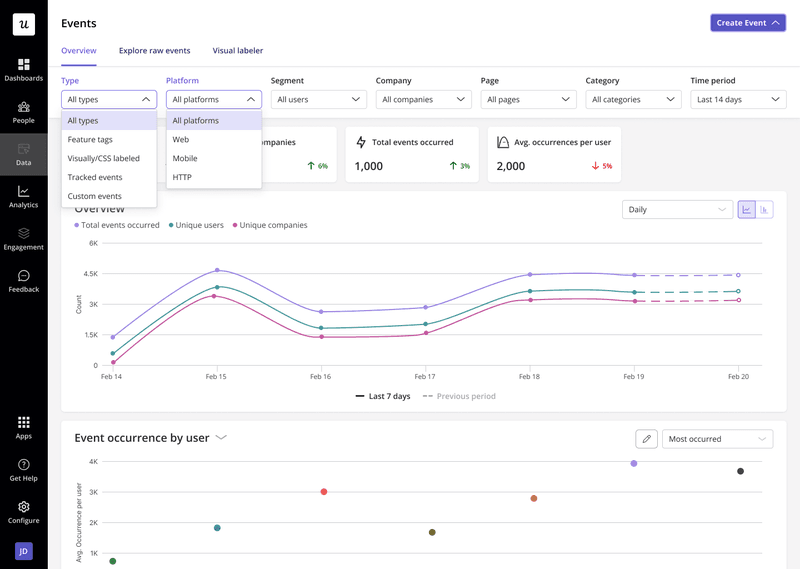
Task: Expand the Daily interval dropdown
Action: pyautogui.click(x=677, y=210)
